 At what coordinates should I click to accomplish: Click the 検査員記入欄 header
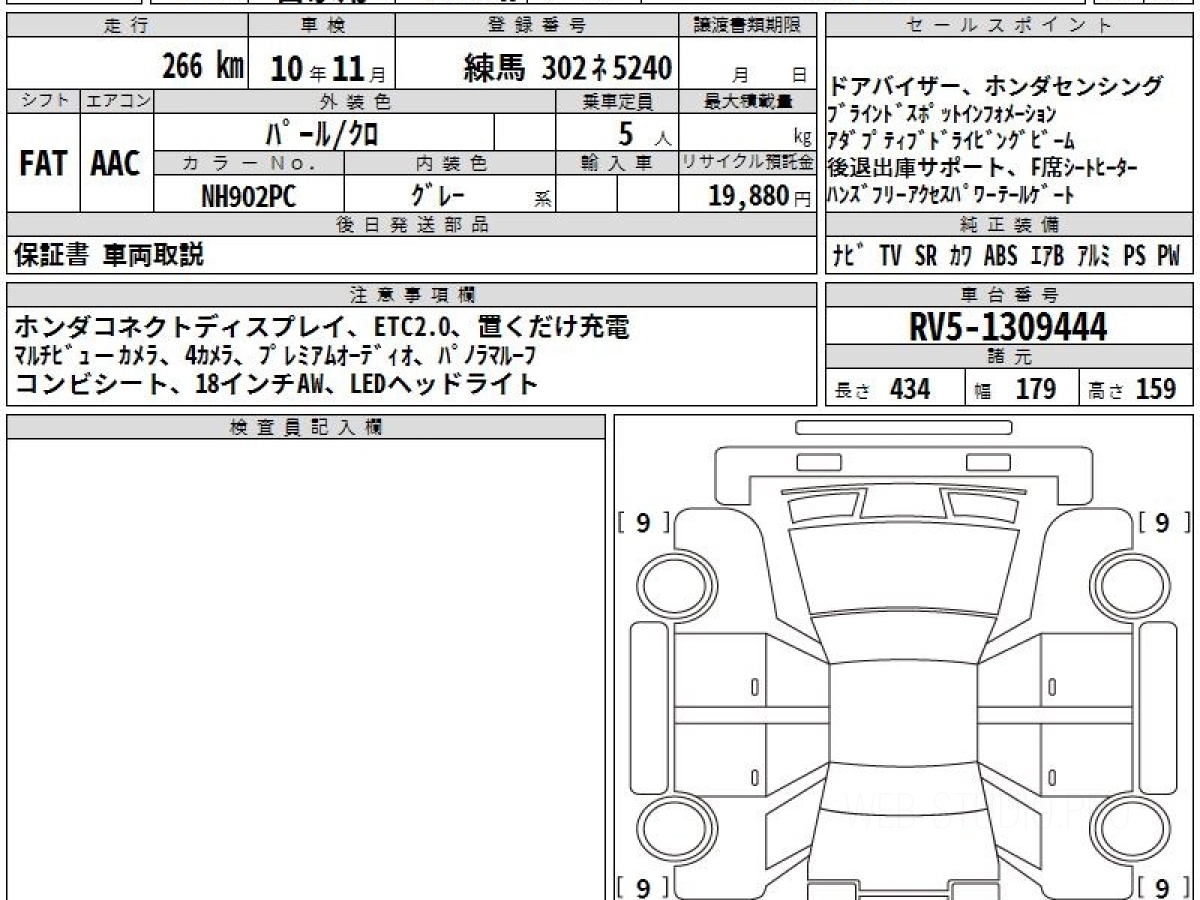point(306,427)
